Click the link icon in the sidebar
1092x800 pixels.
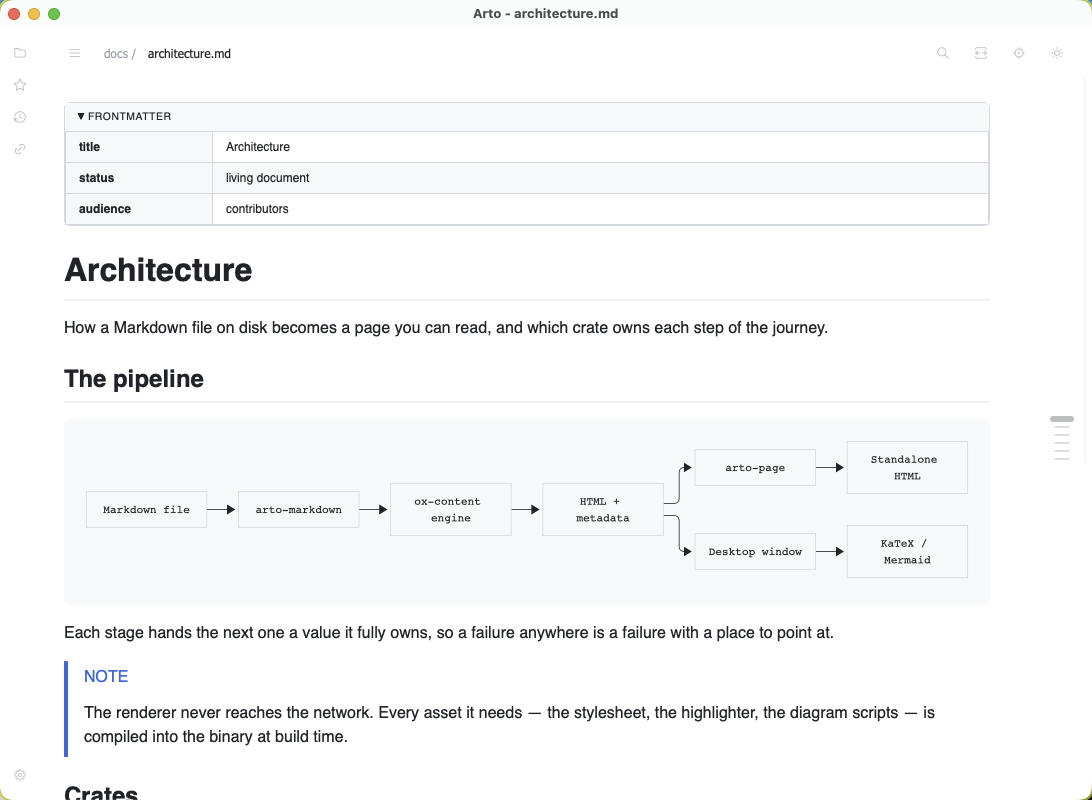tap(20, 149)
